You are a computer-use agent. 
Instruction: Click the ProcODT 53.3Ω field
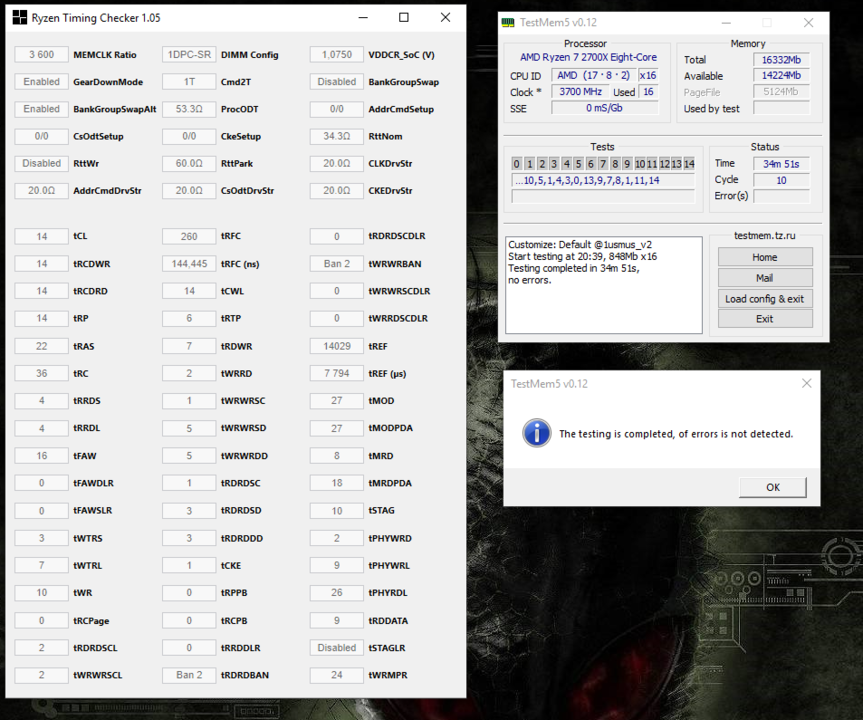click(x=189, y=109)
